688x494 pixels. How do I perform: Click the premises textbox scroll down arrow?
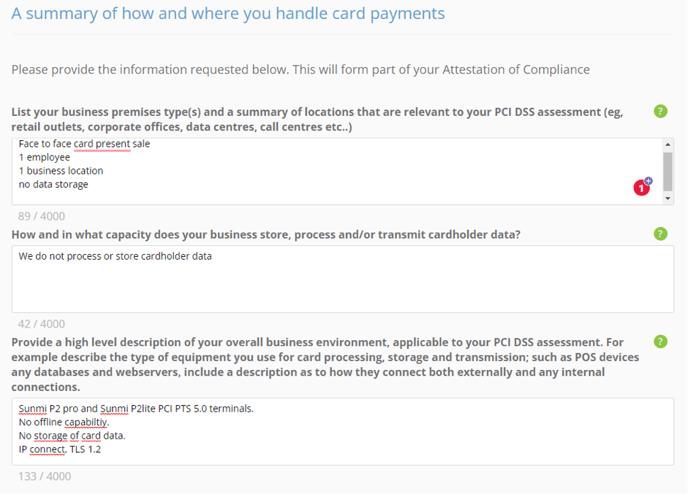pyautogui.click(x=667, y=198)
